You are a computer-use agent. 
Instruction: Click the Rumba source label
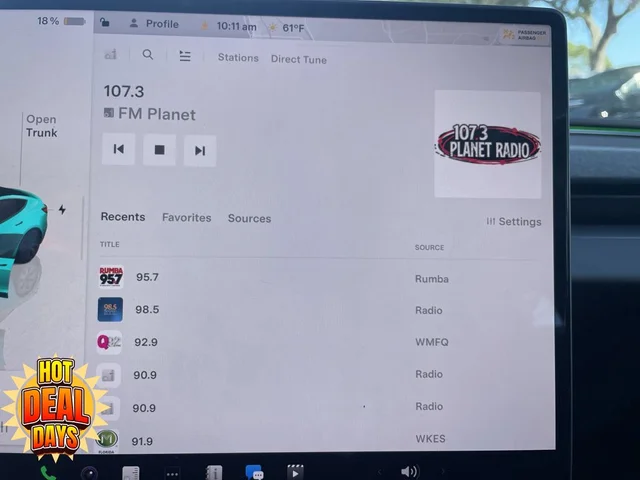pos(432,279)
